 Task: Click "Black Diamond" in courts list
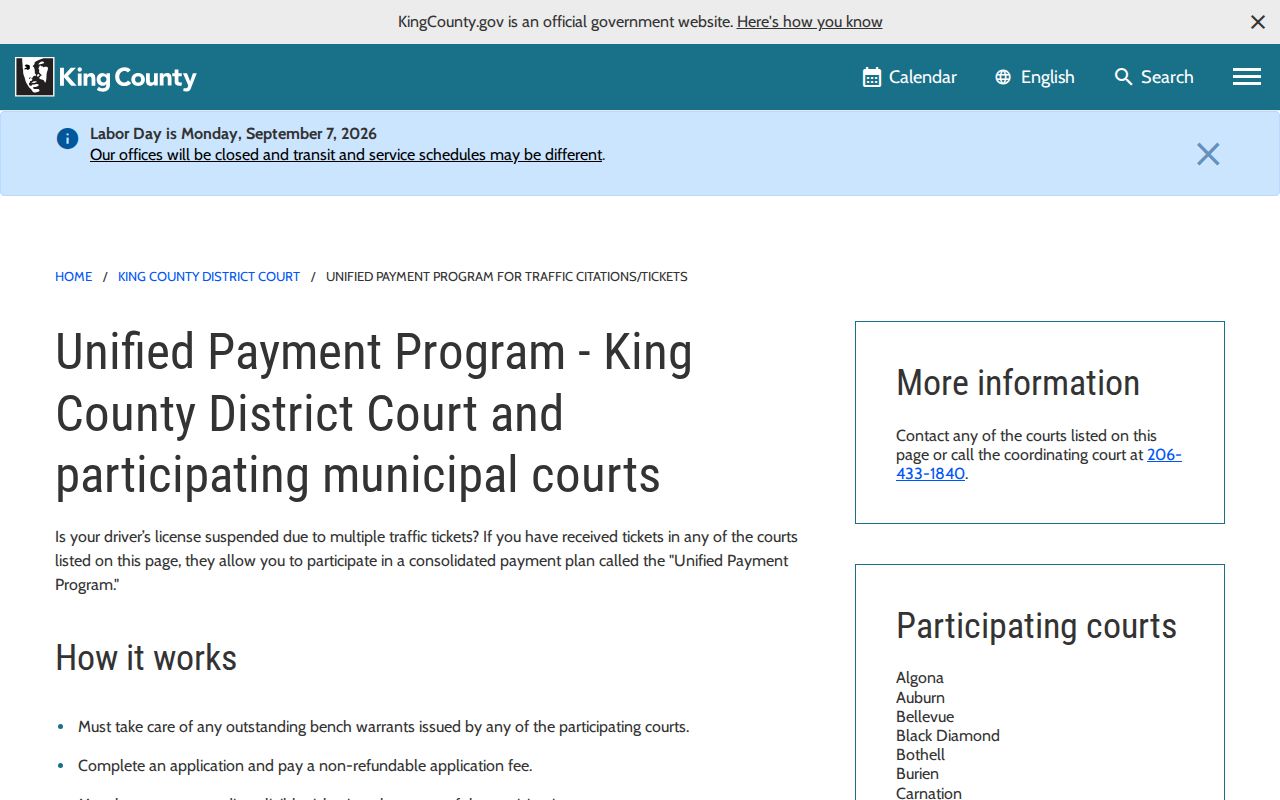[948, 736]
